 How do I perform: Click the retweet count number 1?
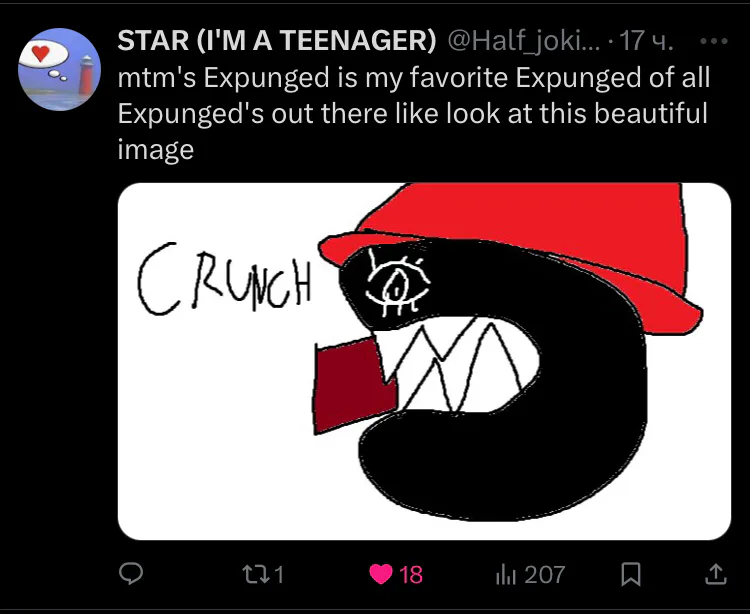click(x=280, y=574)
